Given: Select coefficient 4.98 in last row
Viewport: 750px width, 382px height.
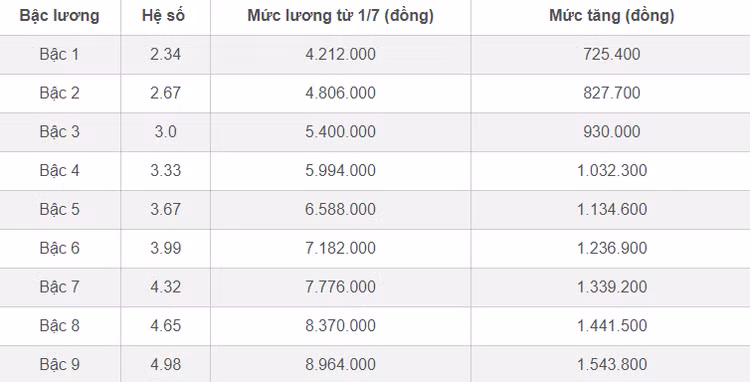Looking at the screenshot, I should [165, 364].
